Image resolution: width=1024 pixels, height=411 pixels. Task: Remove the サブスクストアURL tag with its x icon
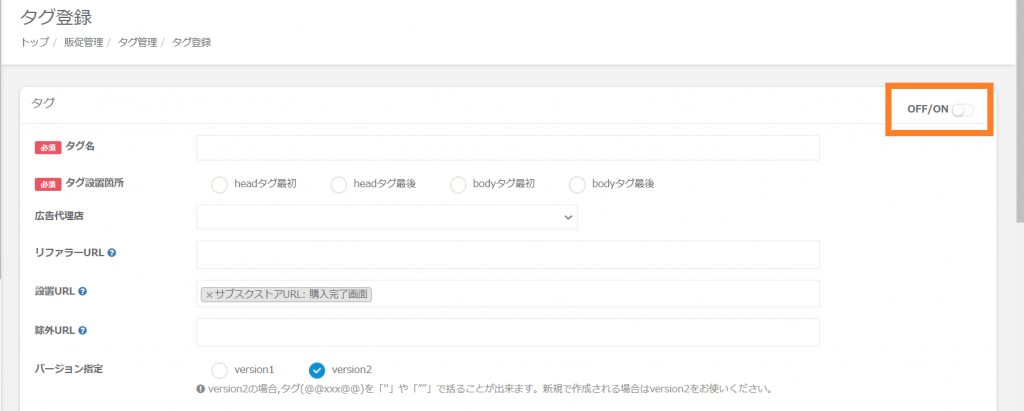[209, 295]
